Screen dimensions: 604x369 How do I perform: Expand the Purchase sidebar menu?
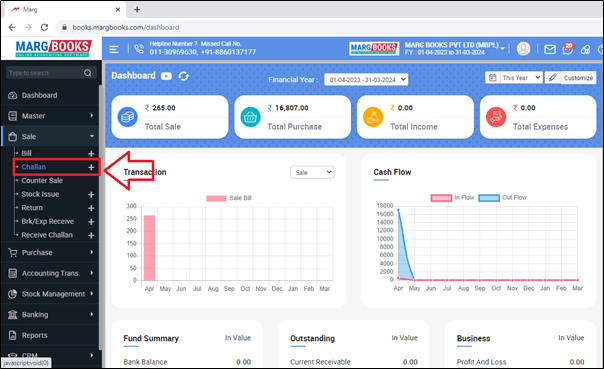coord(50,253)
